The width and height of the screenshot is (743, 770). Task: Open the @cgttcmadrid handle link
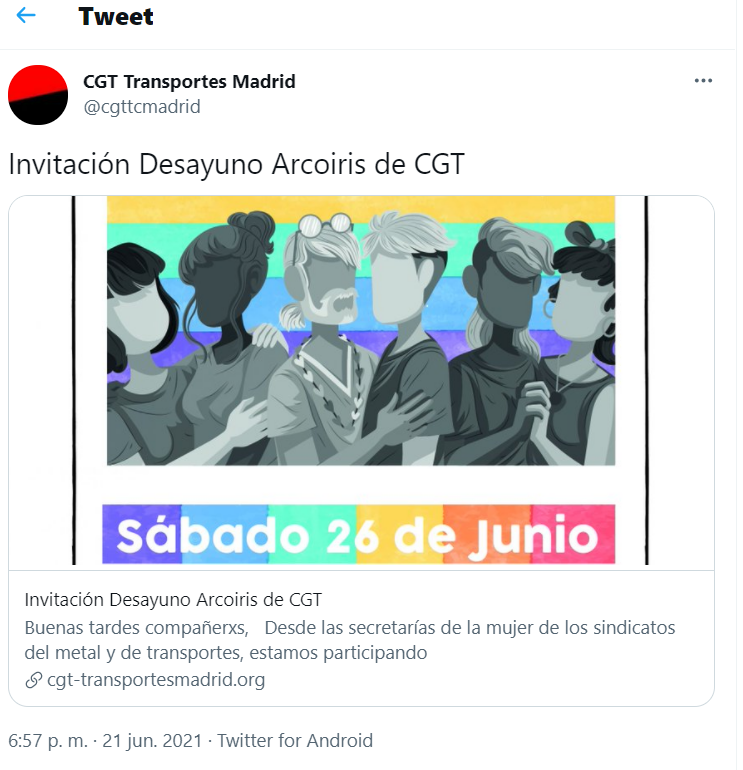pyautogui.click(x=142, y=107)
